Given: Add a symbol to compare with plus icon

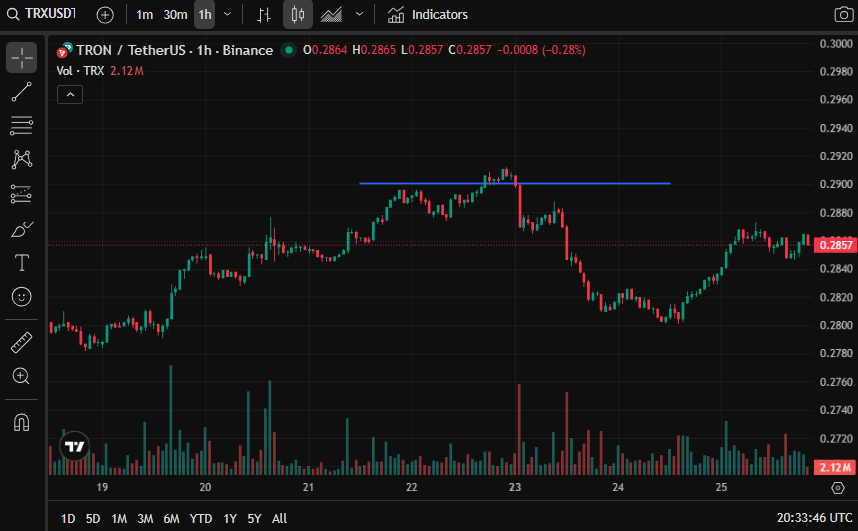Looking at the screenshot, I should click(105, 15).
